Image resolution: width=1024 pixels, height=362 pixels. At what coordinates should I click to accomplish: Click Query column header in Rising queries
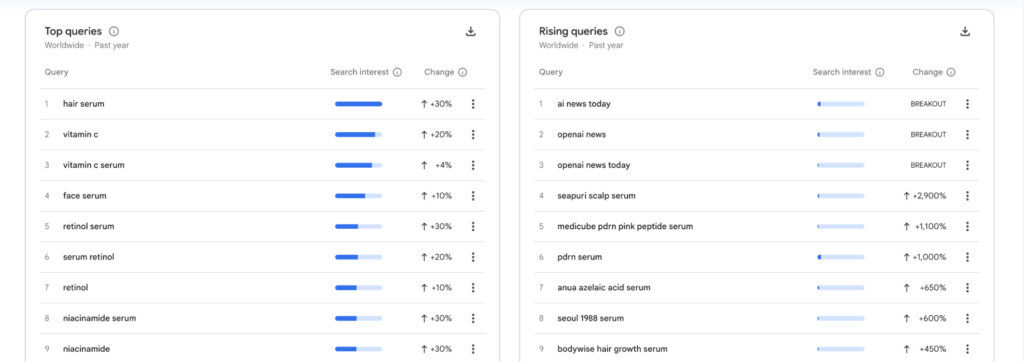tap(551, 73)
